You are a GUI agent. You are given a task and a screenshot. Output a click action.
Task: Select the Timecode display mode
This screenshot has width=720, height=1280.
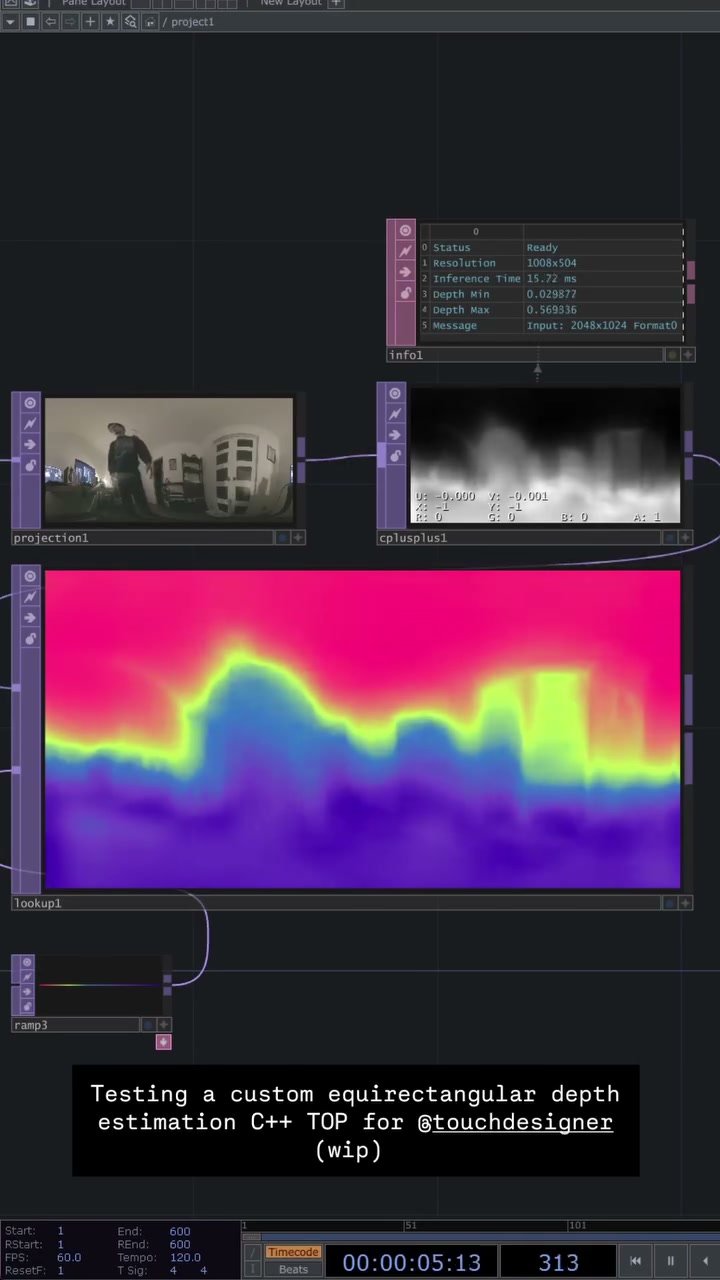[293, 1252]
